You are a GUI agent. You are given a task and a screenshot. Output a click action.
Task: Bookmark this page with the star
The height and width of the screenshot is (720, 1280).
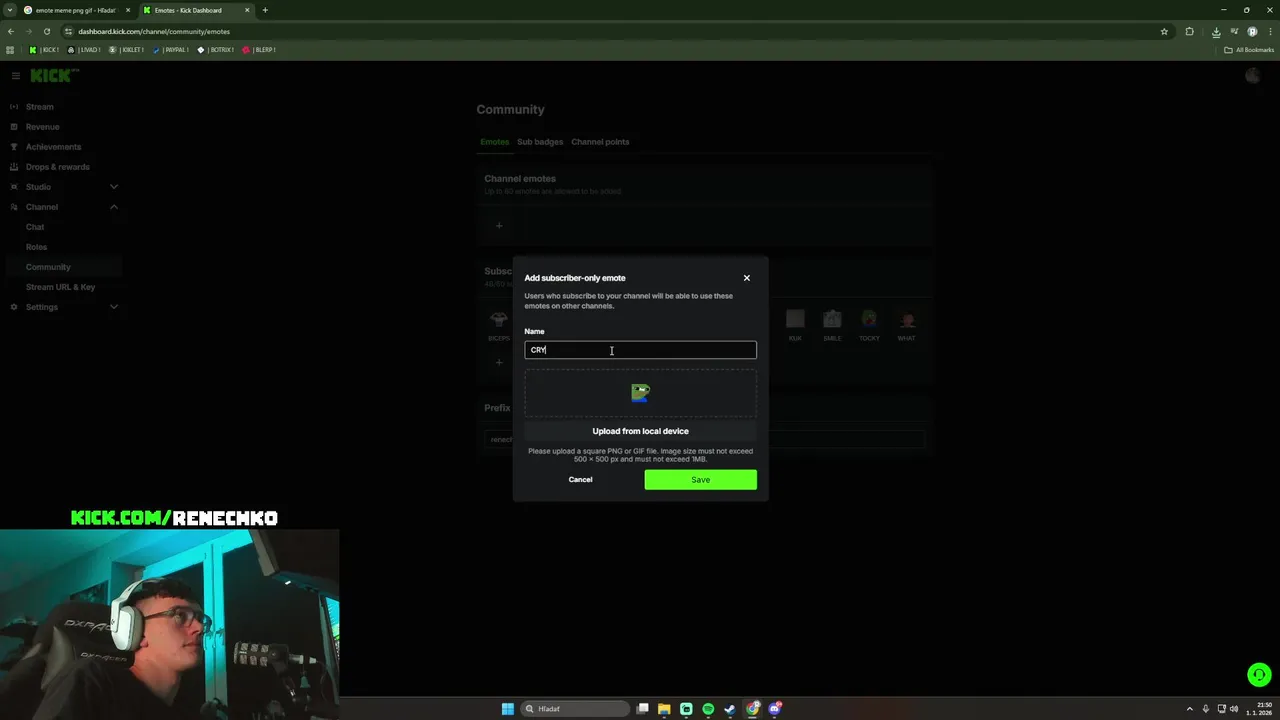(x=1164, y=31)
